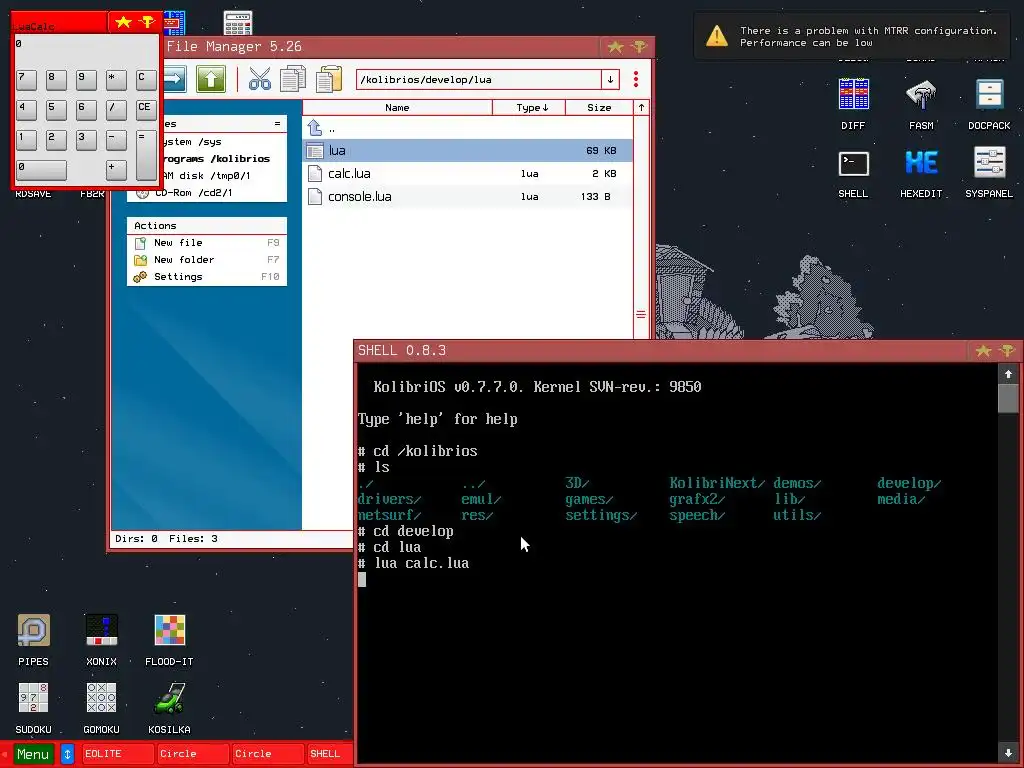Launch the XONIX game icon

pos(101,640)
